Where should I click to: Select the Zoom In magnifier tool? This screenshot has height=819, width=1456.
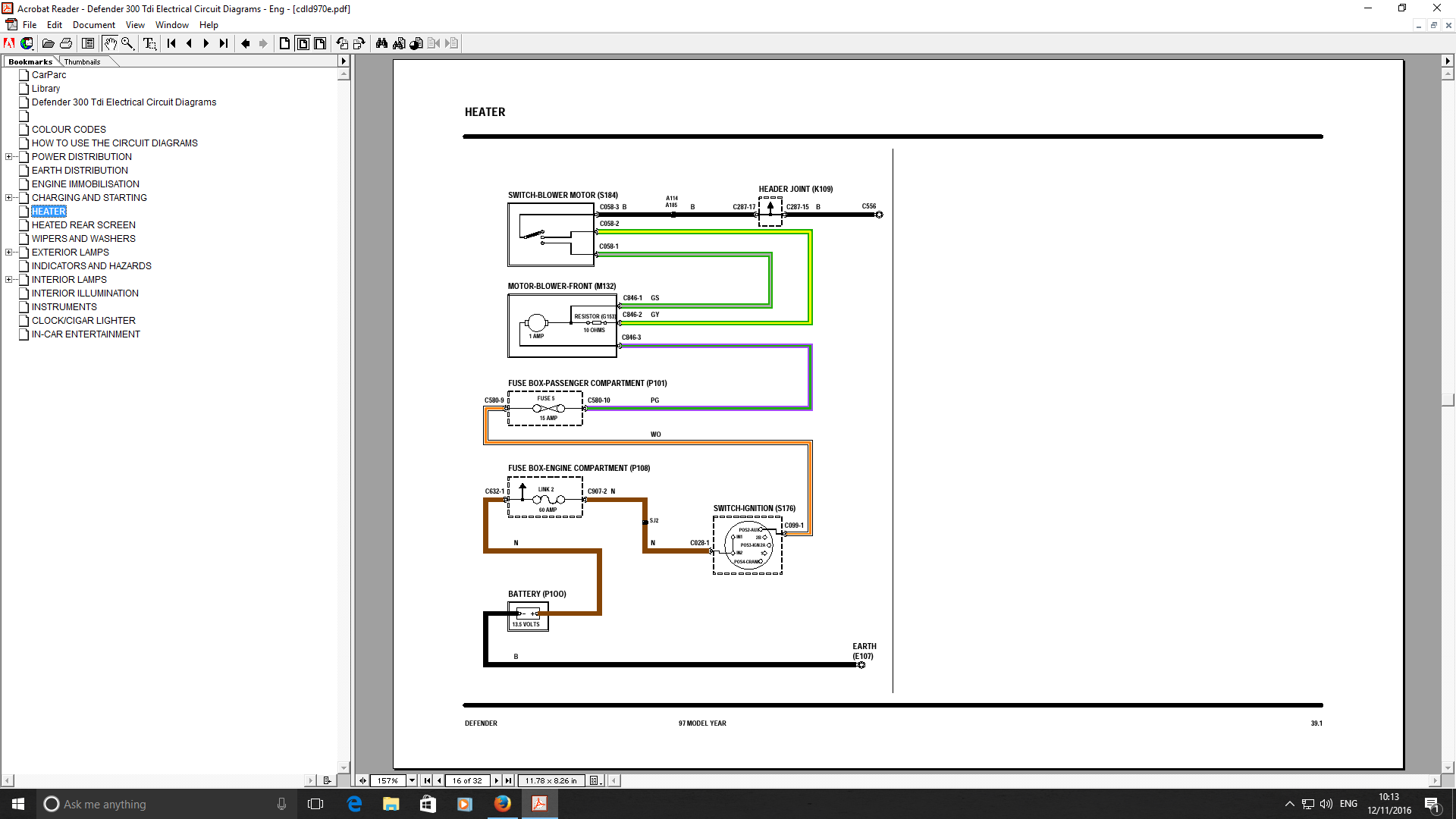click(x=127, y=43)
